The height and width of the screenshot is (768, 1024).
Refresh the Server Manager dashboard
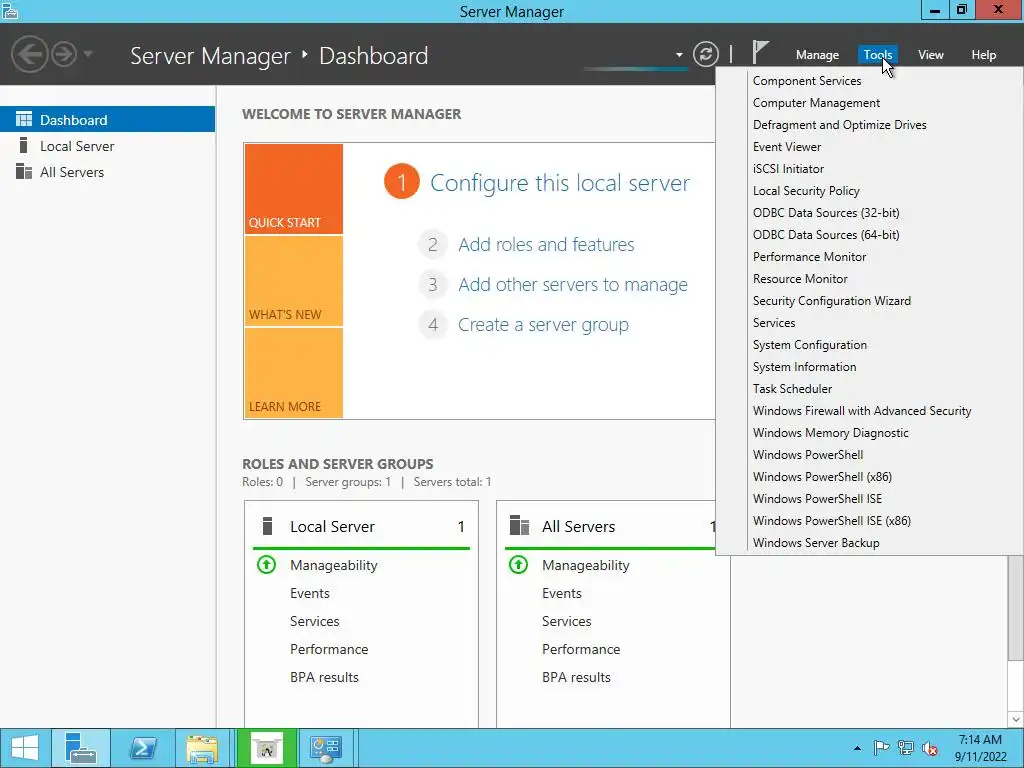click(x=705, y=54)
